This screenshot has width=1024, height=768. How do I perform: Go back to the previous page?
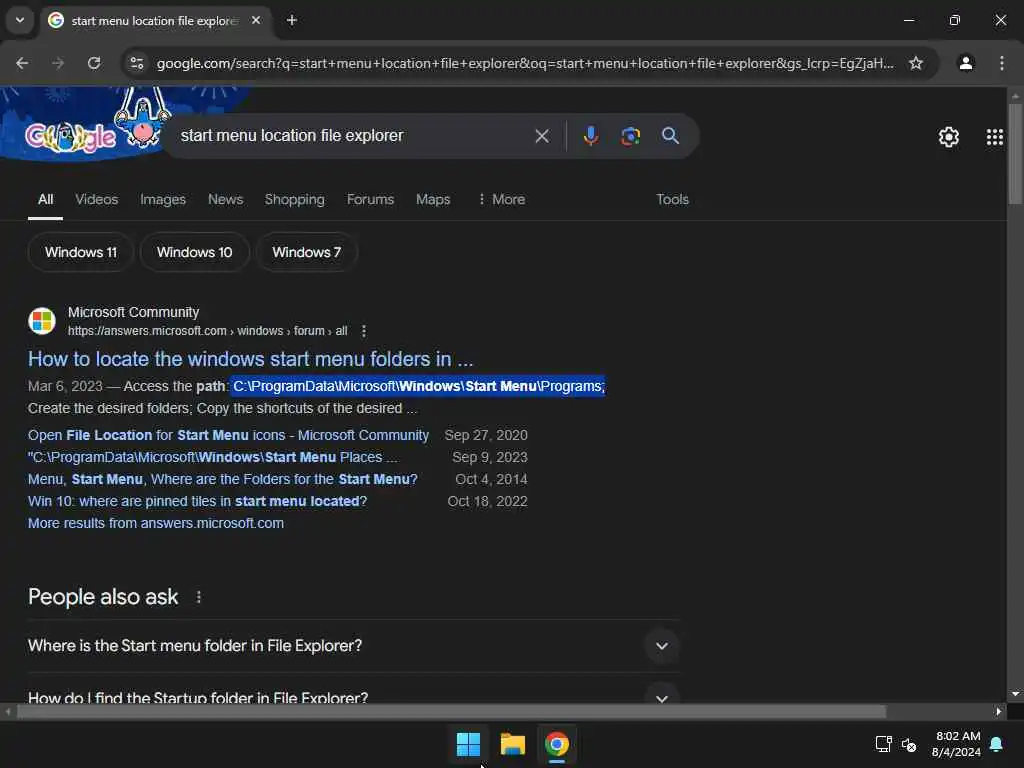(x=22, y=63)
